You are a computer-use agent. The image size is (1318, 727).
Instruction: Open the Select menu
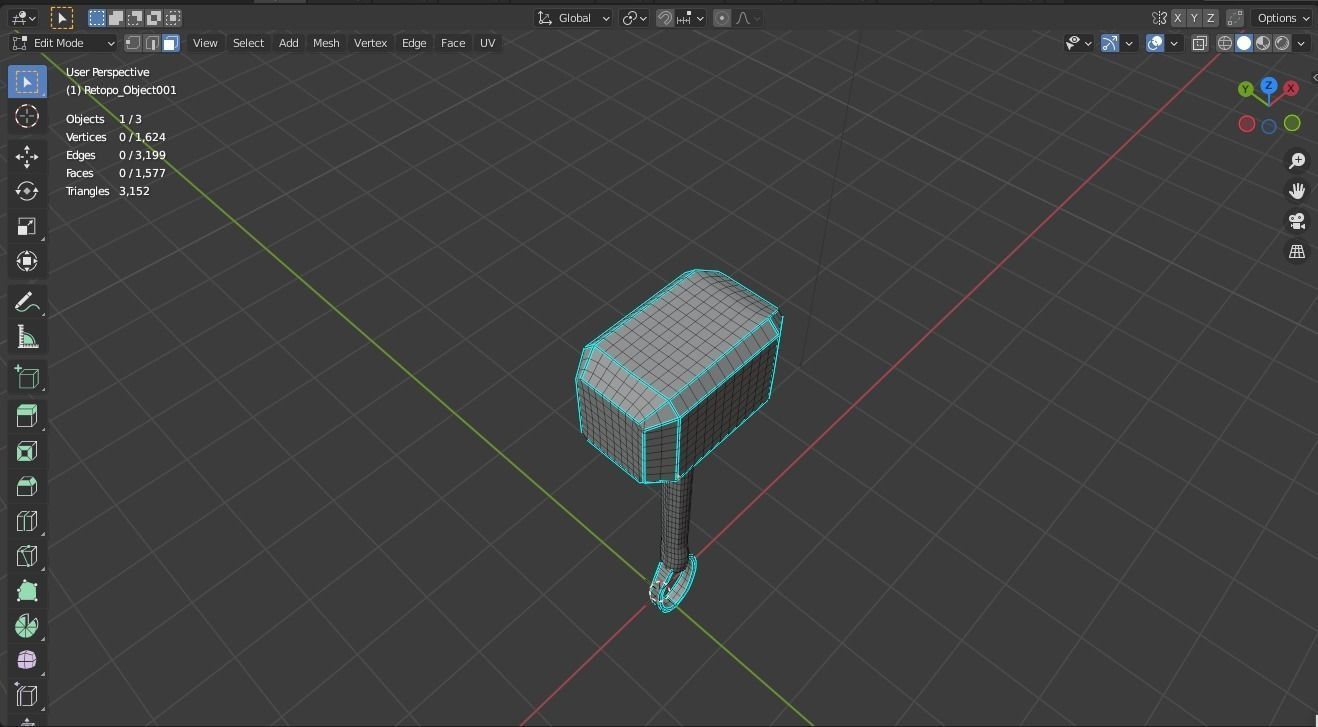point(248,43)
